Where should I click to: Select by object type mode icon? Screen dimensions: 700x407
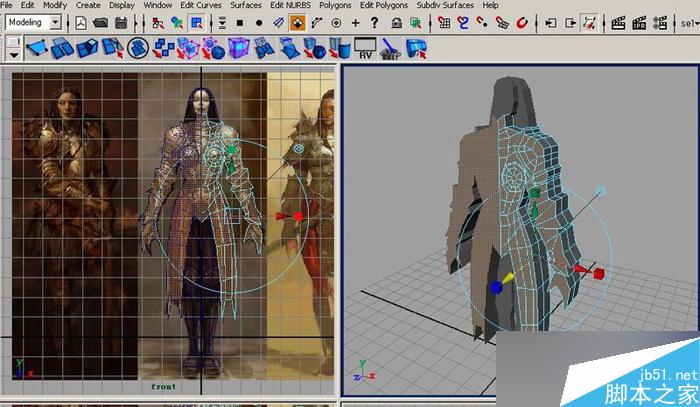[177, 23]
